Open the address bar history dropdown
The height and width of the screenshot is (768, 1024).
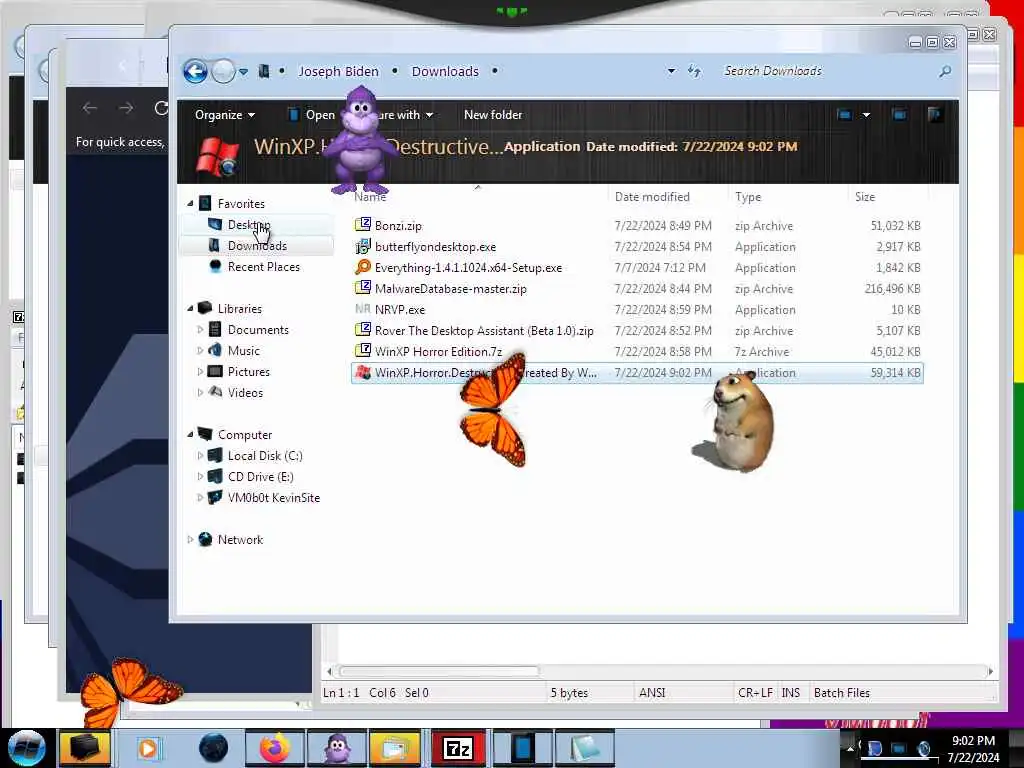pos(671,71)
